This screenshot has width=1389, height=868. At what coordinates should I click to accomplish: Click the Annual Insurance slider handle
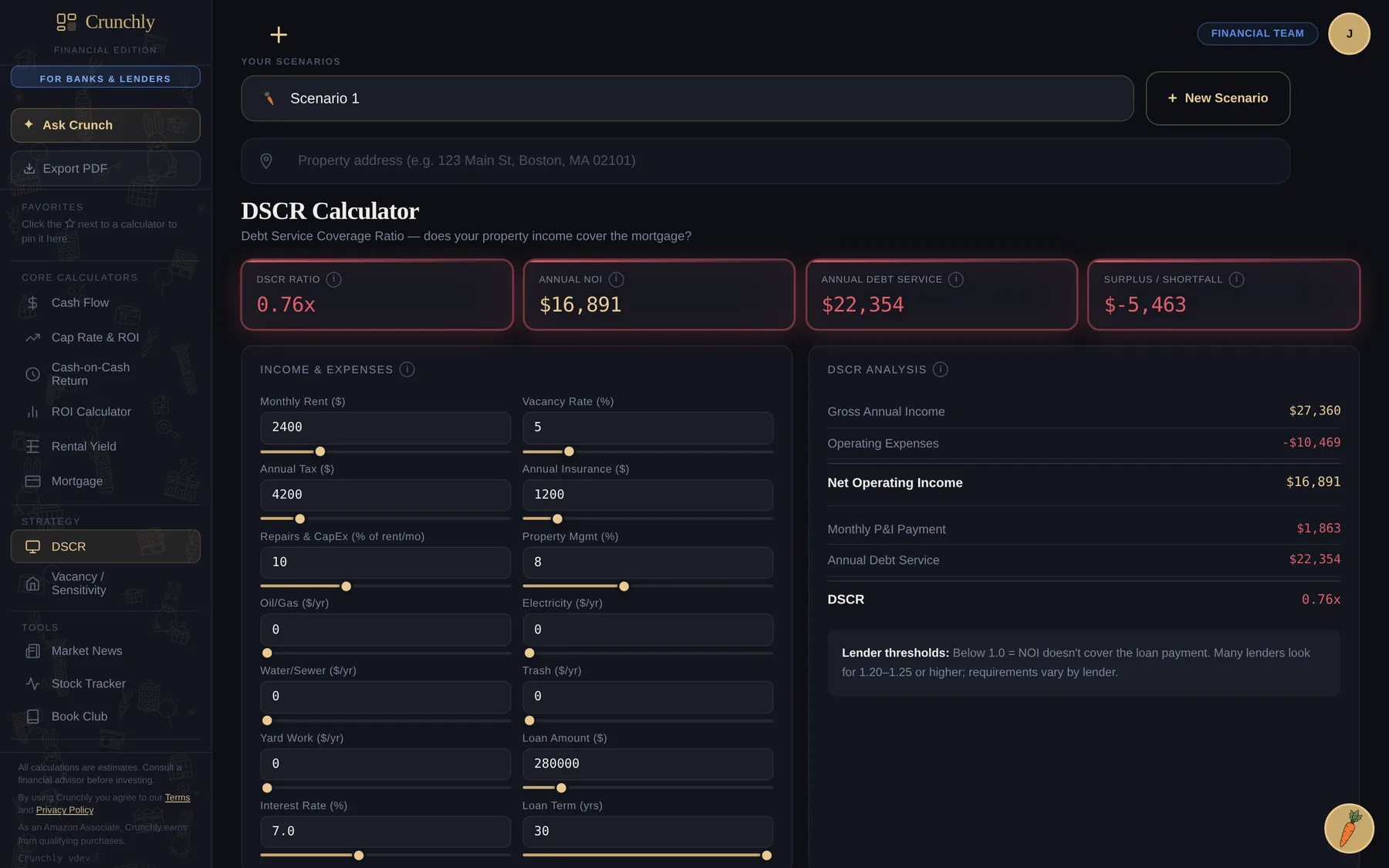click(x=557, y=518)
